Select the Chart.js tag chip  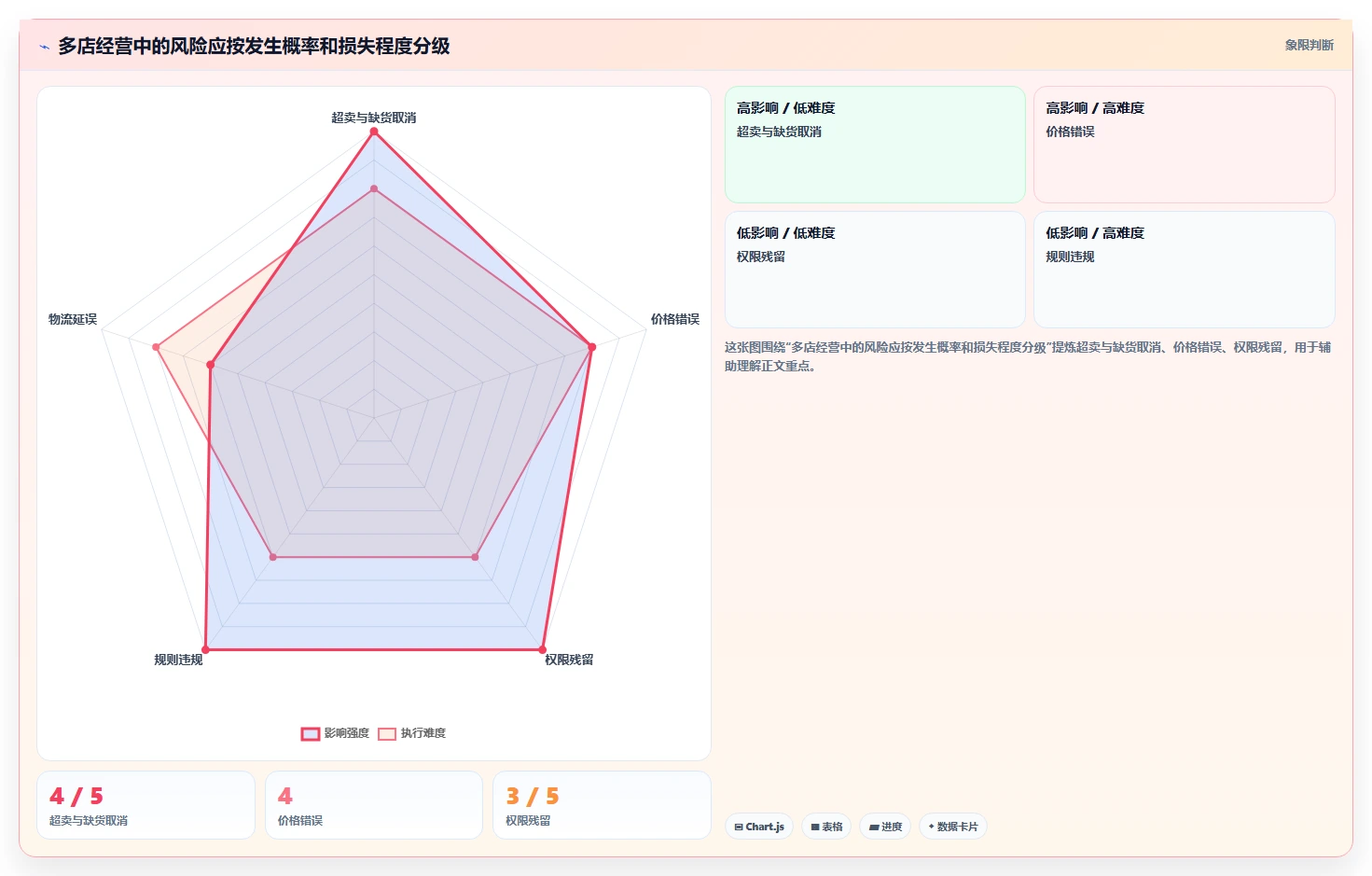(x=759, y=827)
